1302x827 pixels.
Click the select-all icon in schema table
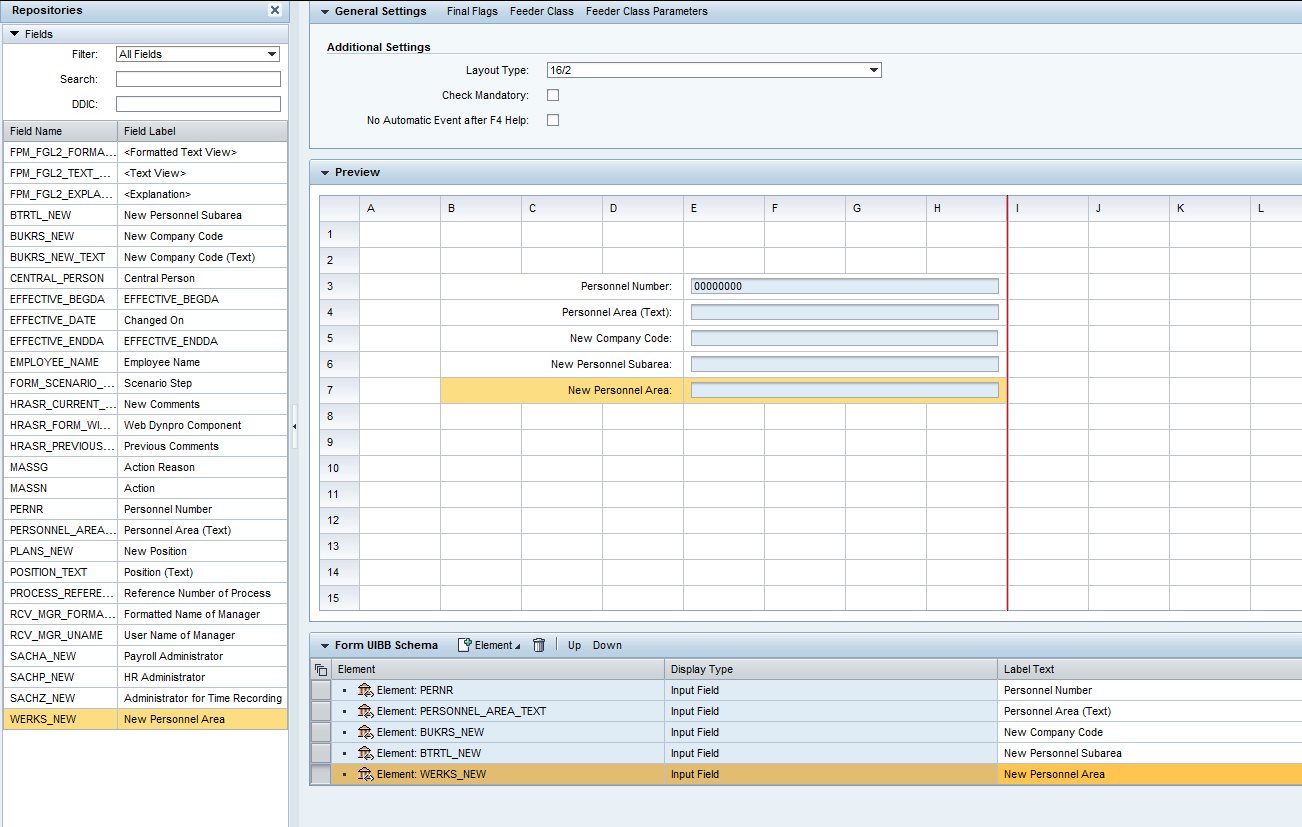click(321, 669)
